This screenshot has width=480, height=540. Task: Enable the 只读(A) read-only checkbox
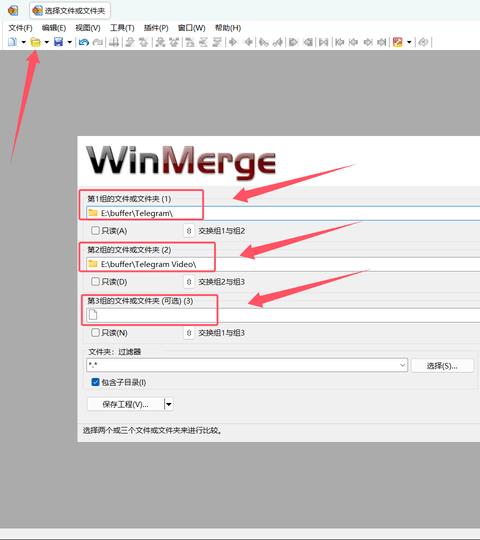[95, 230]
